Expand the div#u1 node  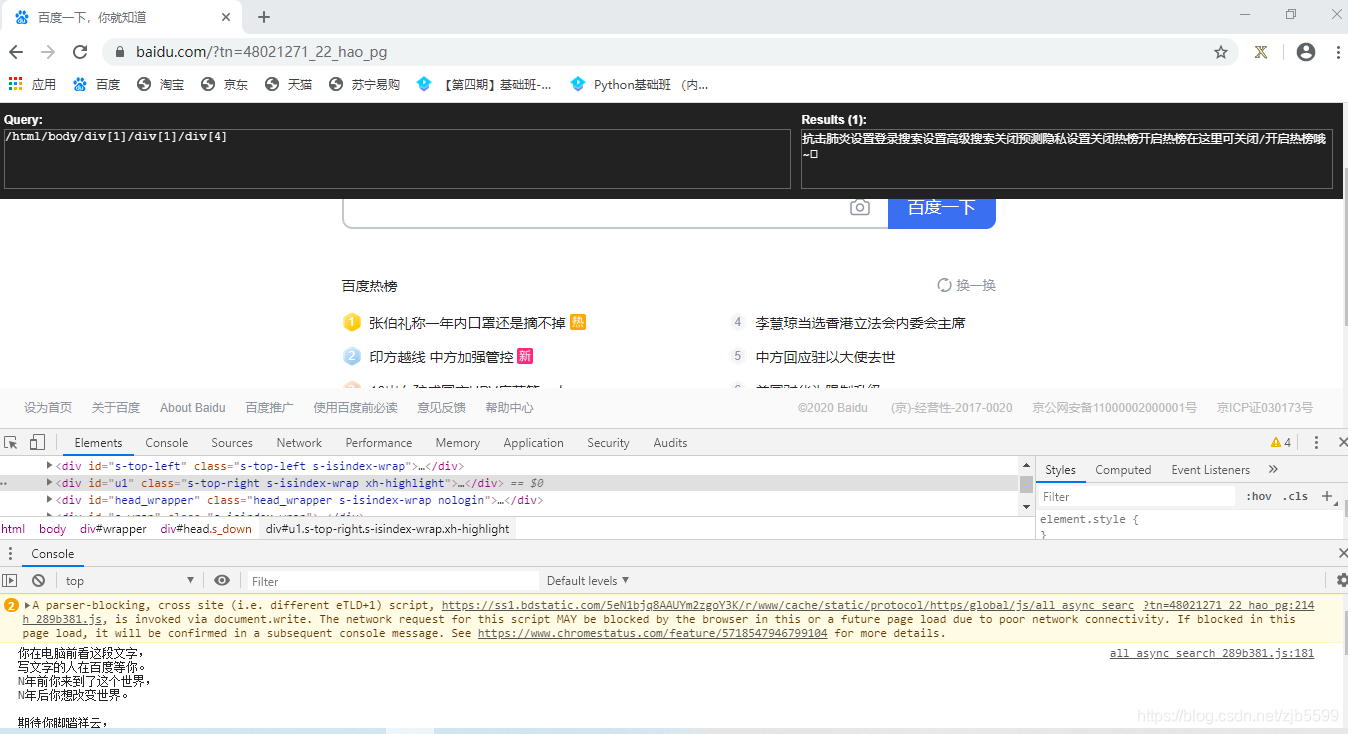(x=50, y=483)
